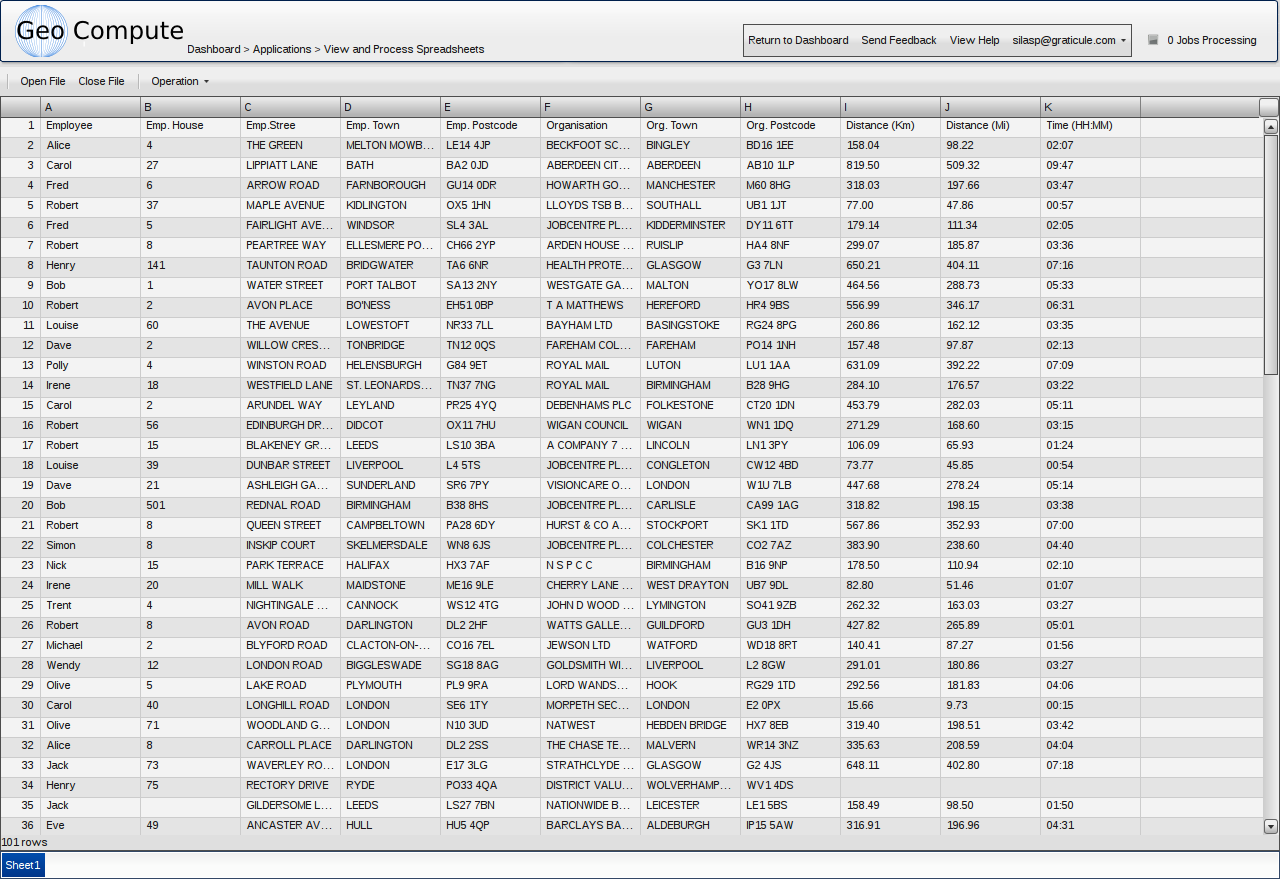Click the 'NATWEST' organisation cell
Screen dimensions: 1280x879
(591, 725)
